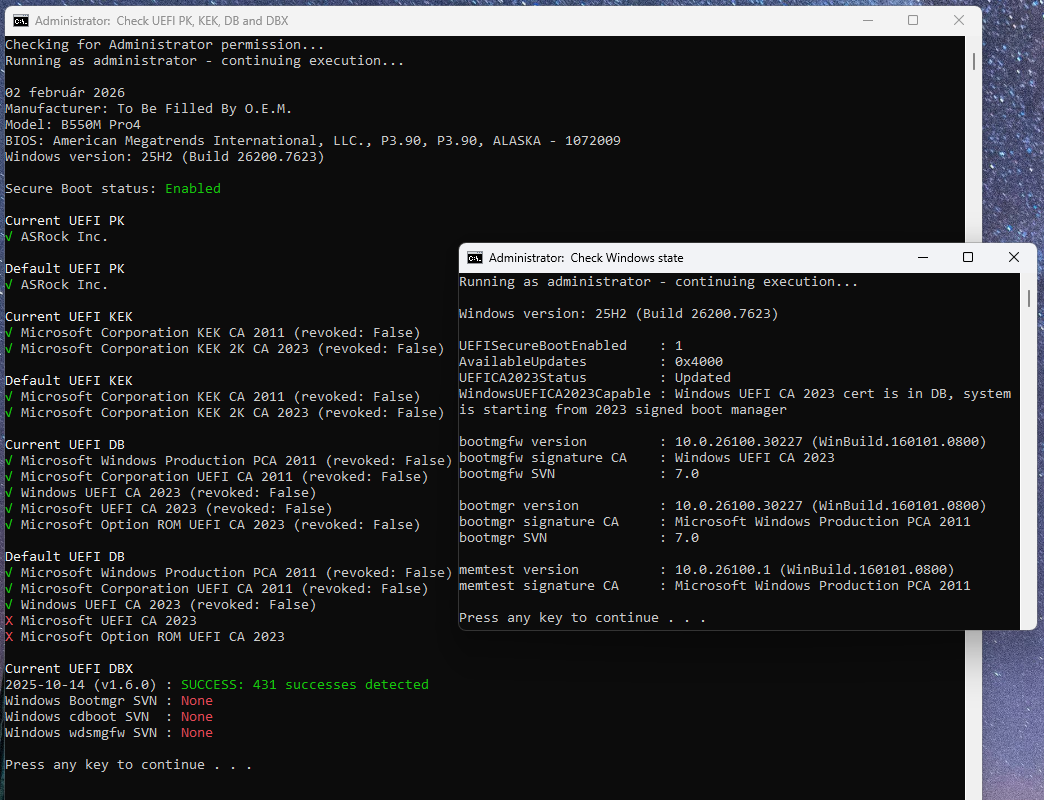Screen dimensions: 1044x800
Task: Click KEK CA 2011 under Default UEFI KEK
Action: pyautogui.click(x=213, y=396)
